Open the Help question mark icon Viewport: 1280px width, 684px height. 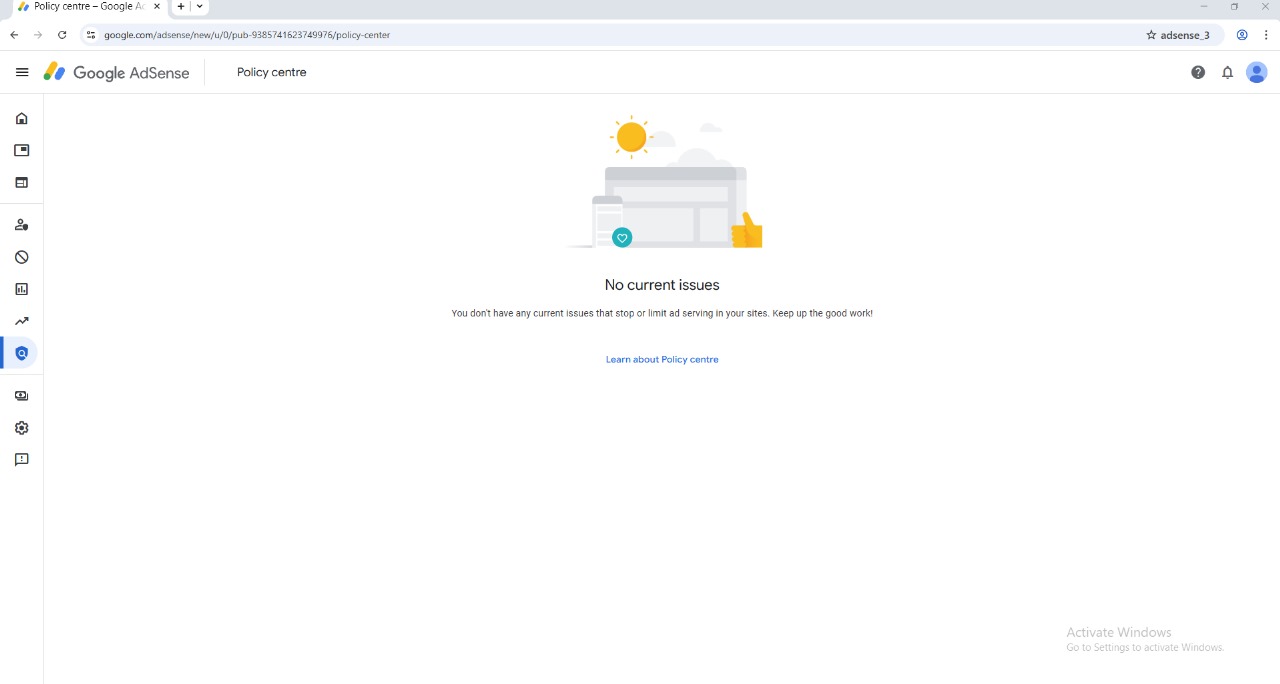[x=1198, y=72]
